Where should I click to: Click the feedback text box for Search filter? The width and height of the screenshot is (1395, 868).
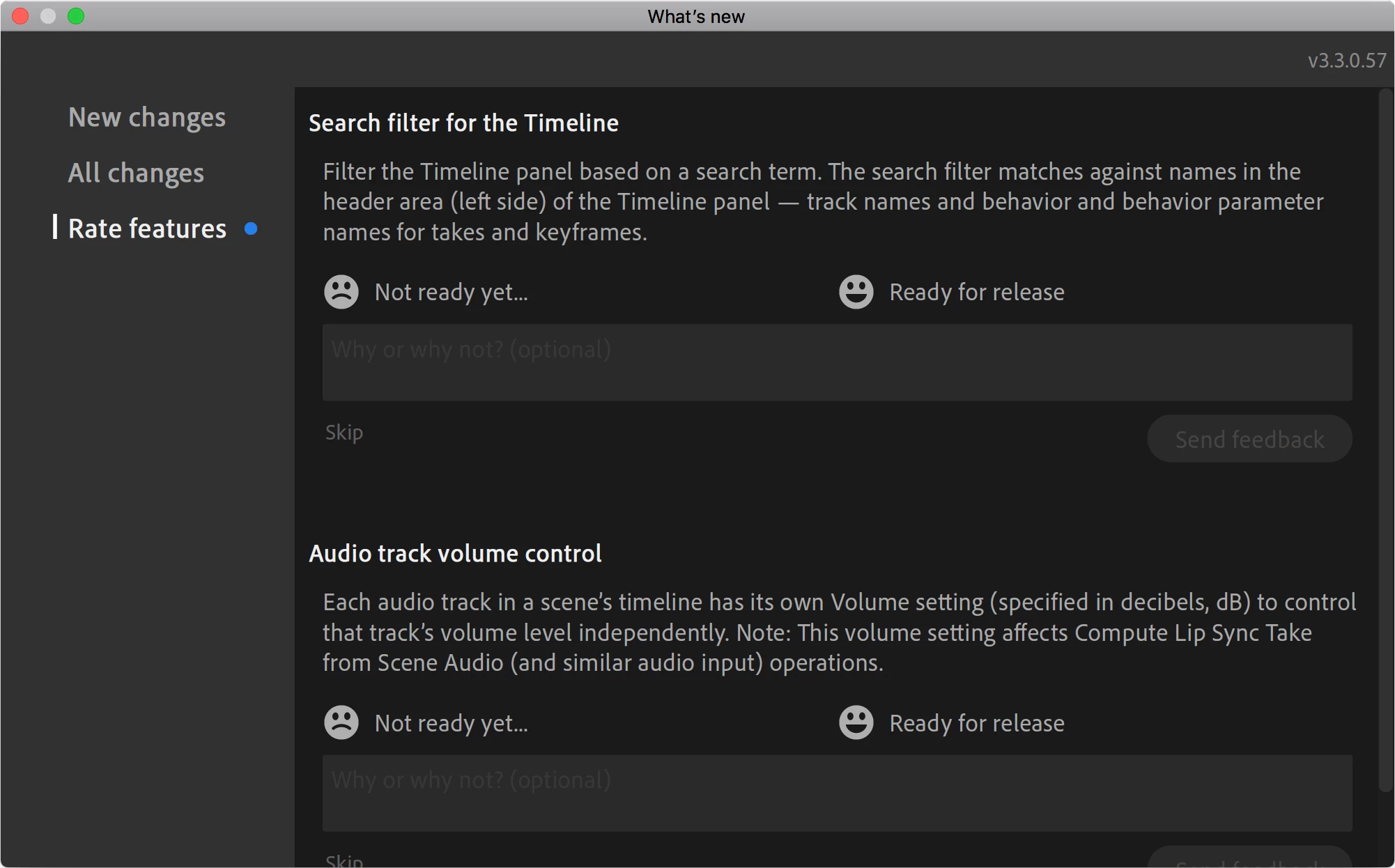(837, 362)
